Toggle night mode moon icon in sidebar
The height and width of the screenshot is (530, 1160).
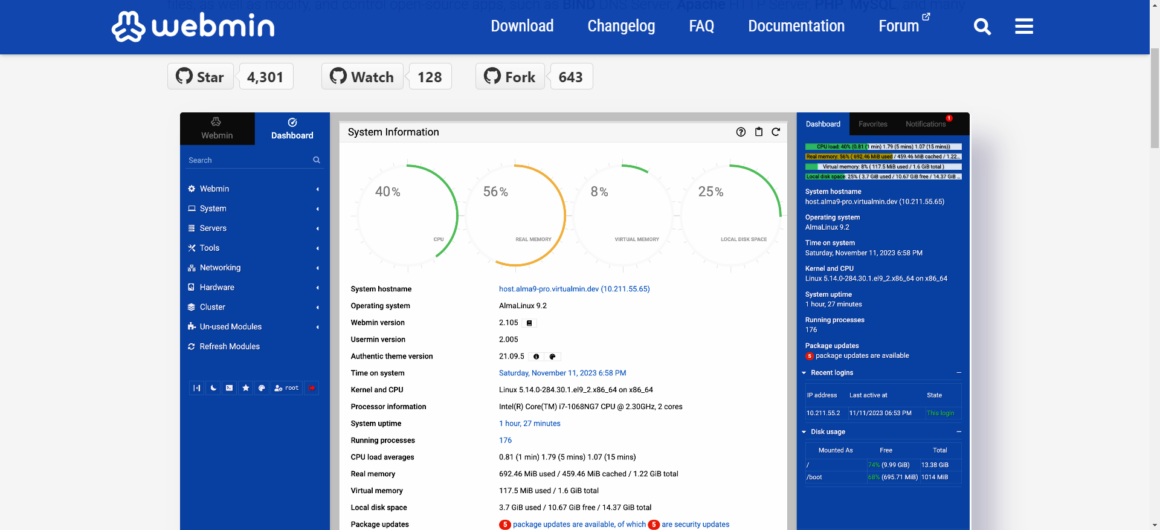(213, 388)
